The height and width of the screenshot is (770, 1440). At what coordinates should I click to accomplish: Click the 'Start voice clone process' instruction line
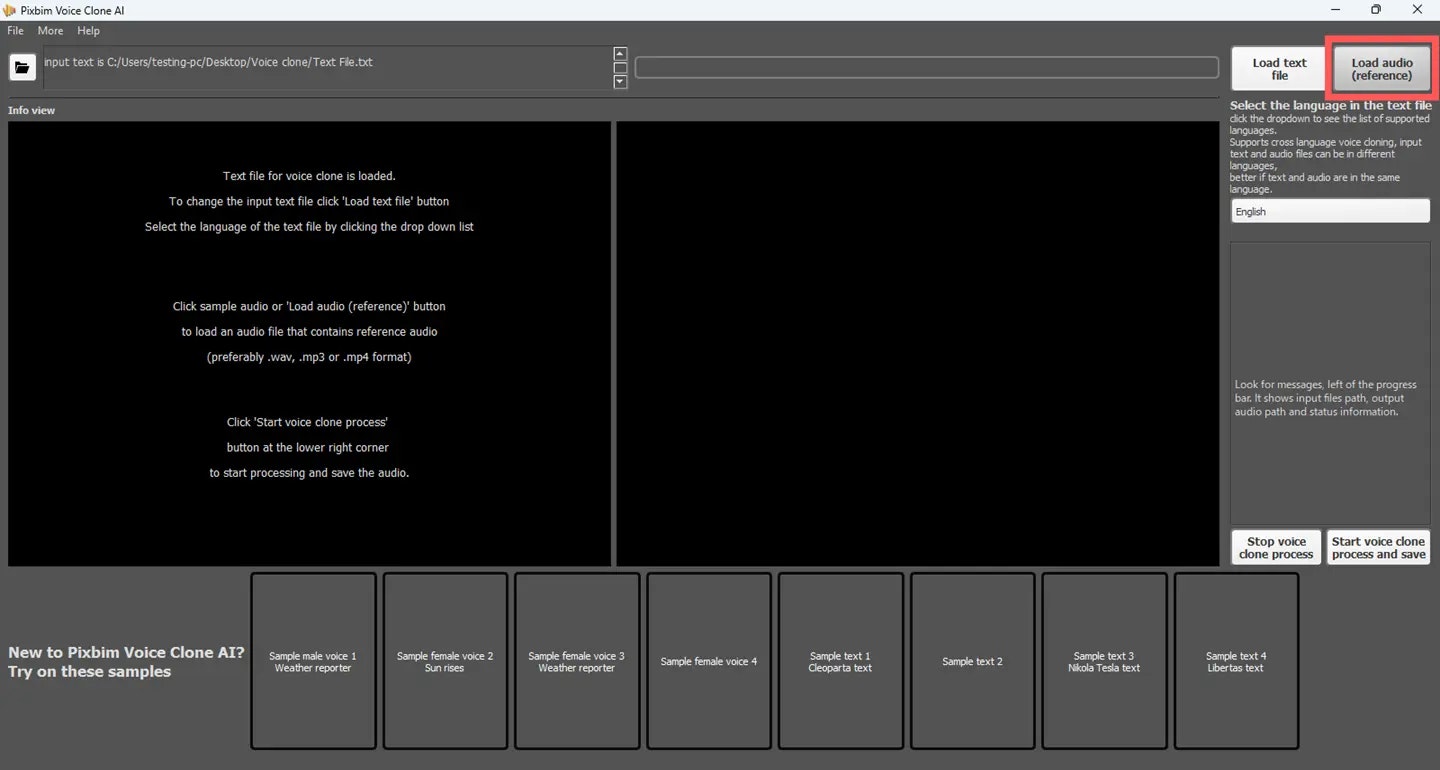307,422
